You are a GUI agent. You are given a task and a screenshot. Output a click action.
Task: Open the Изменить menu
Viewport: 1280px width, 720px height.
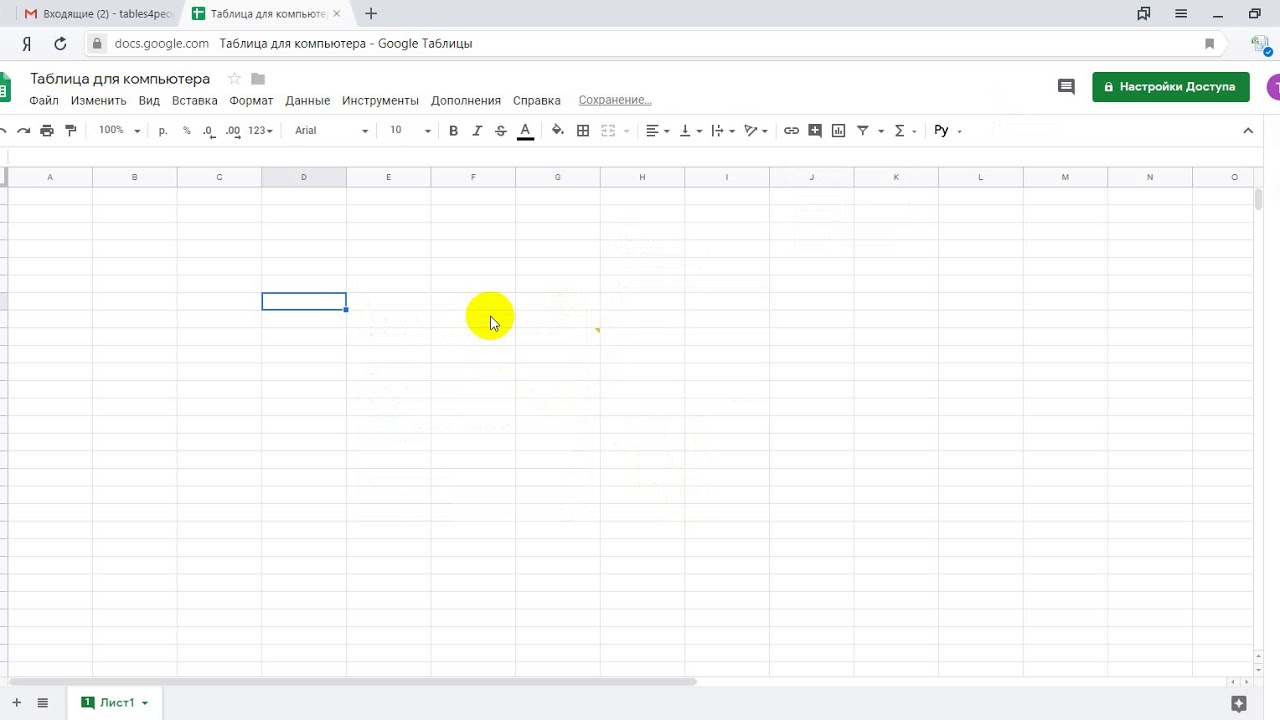pyautogui.click(x=98, y=100)
